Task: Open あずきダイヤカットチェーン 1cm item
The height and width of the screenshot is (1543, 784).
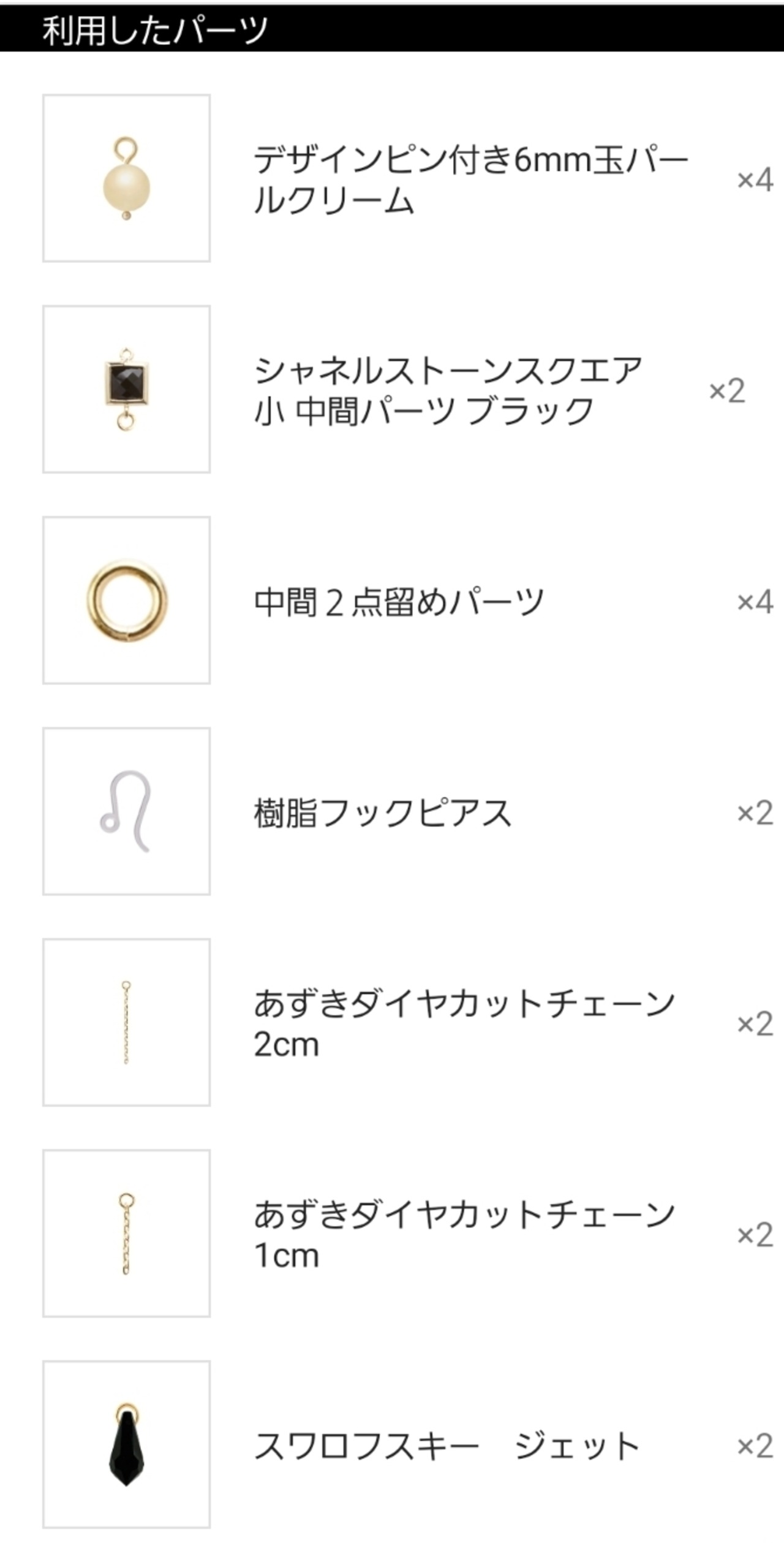Action: (464, 1235)
